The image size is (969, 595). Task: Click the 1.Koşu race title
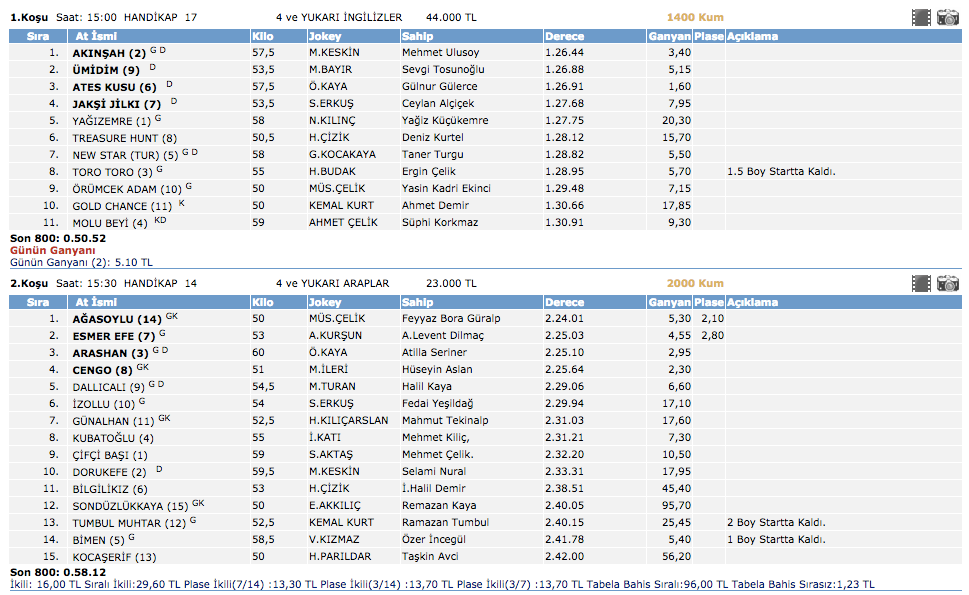(28, 17)
